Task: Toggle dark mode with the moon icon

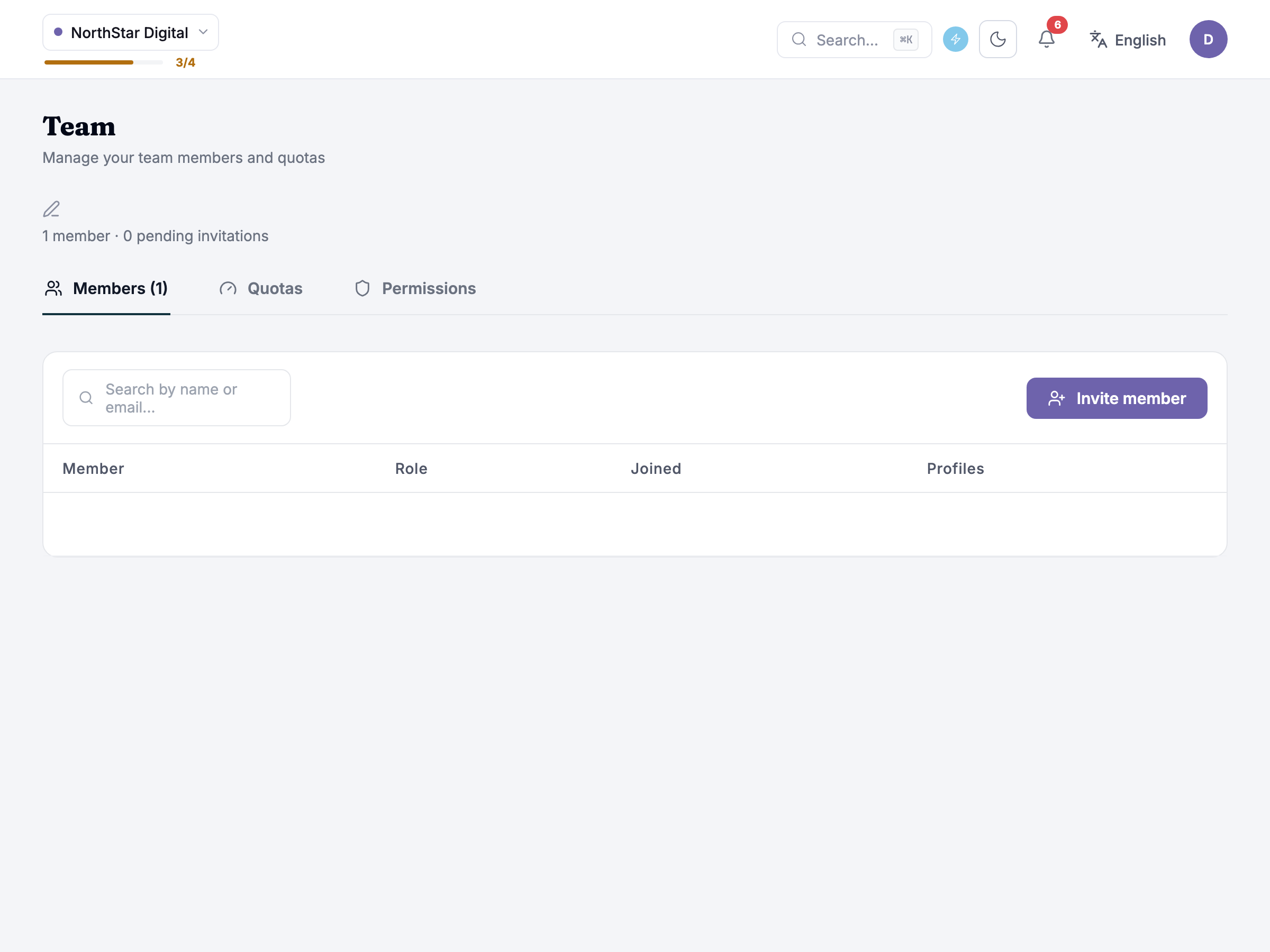Action: point(998,40)
